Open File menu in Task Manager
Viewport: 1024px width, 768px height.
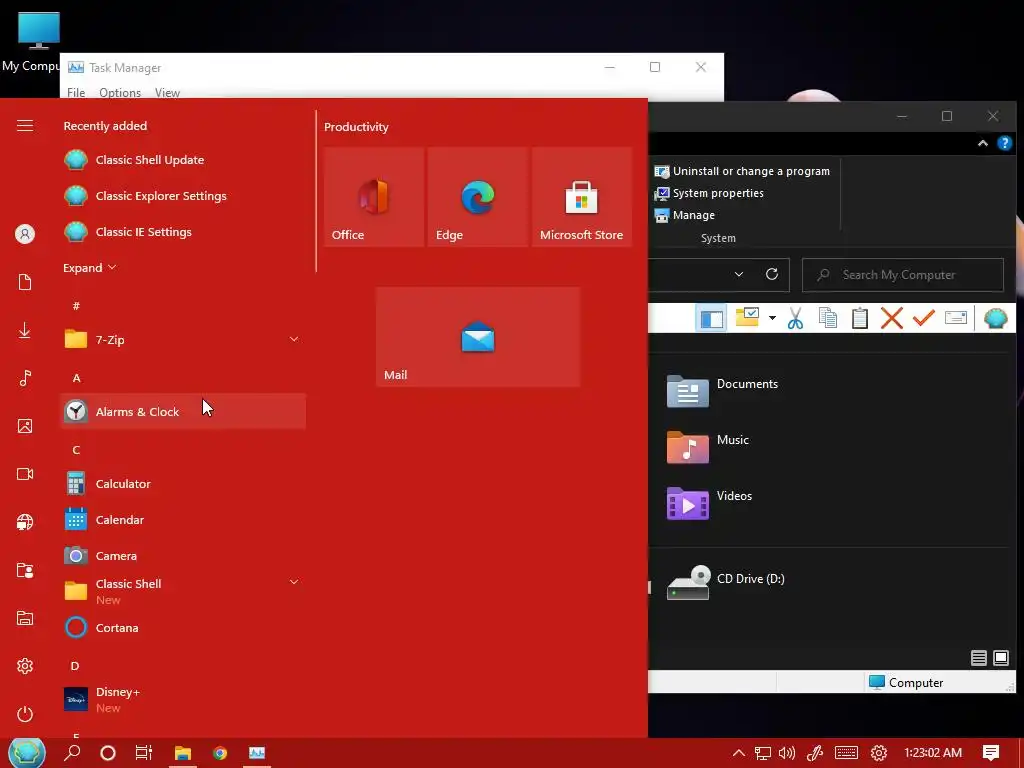[x=76, y=93]
